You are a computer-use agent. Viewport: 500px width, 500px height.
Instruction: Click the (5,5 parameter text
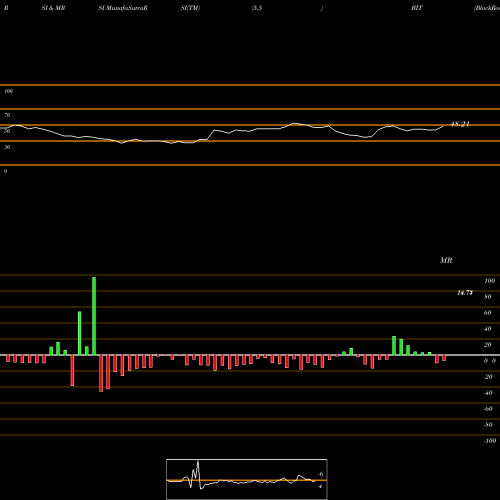257,8
